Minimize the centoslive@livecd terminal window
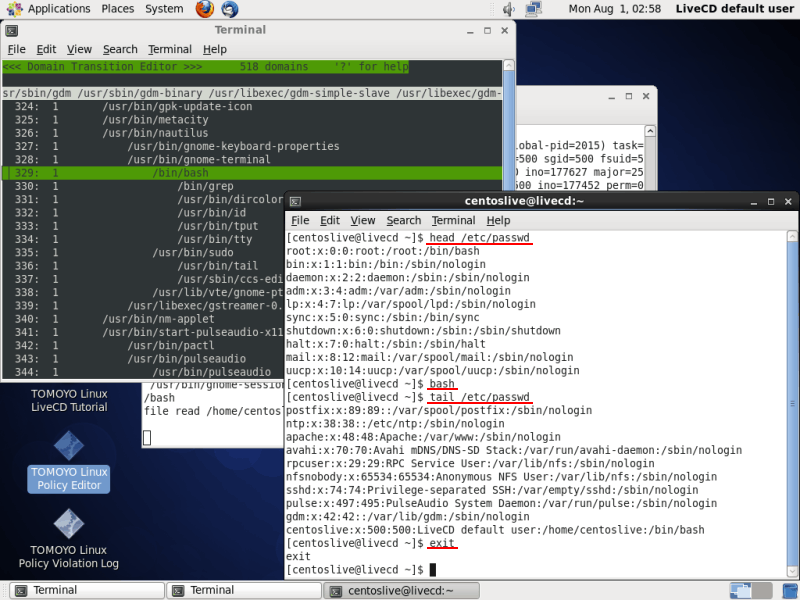800x600 pixels. pyautogui.click(x=754, y=202)
